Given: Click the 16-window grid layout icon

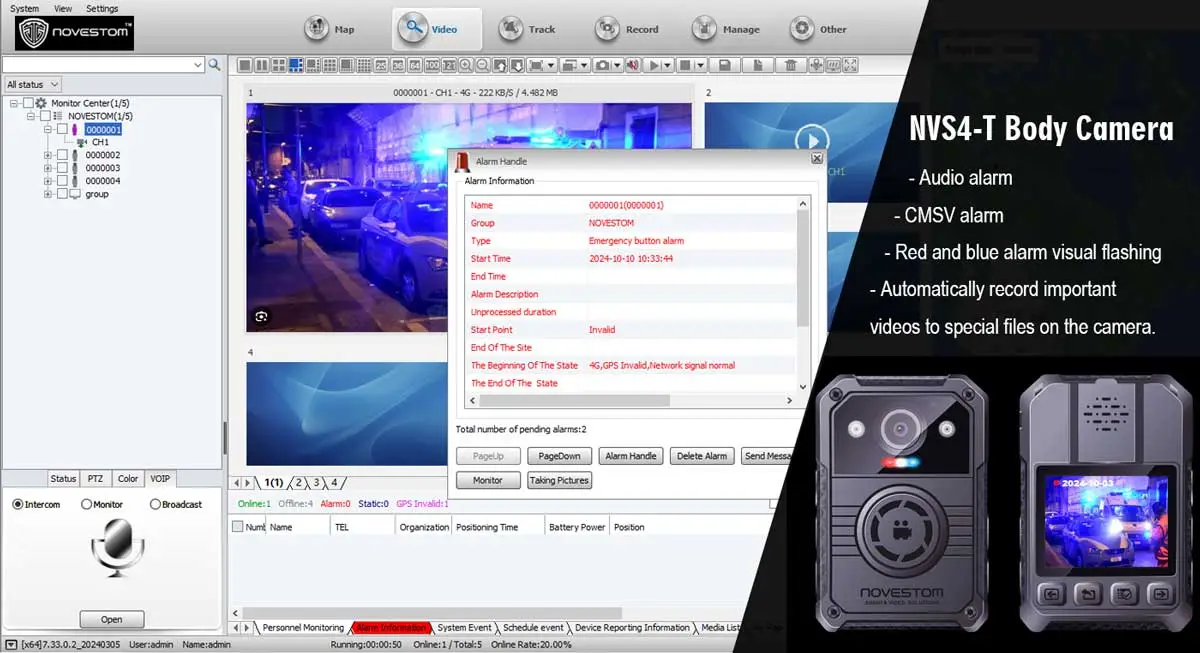Looking at the screenshot, I should [x=364, y=65].
